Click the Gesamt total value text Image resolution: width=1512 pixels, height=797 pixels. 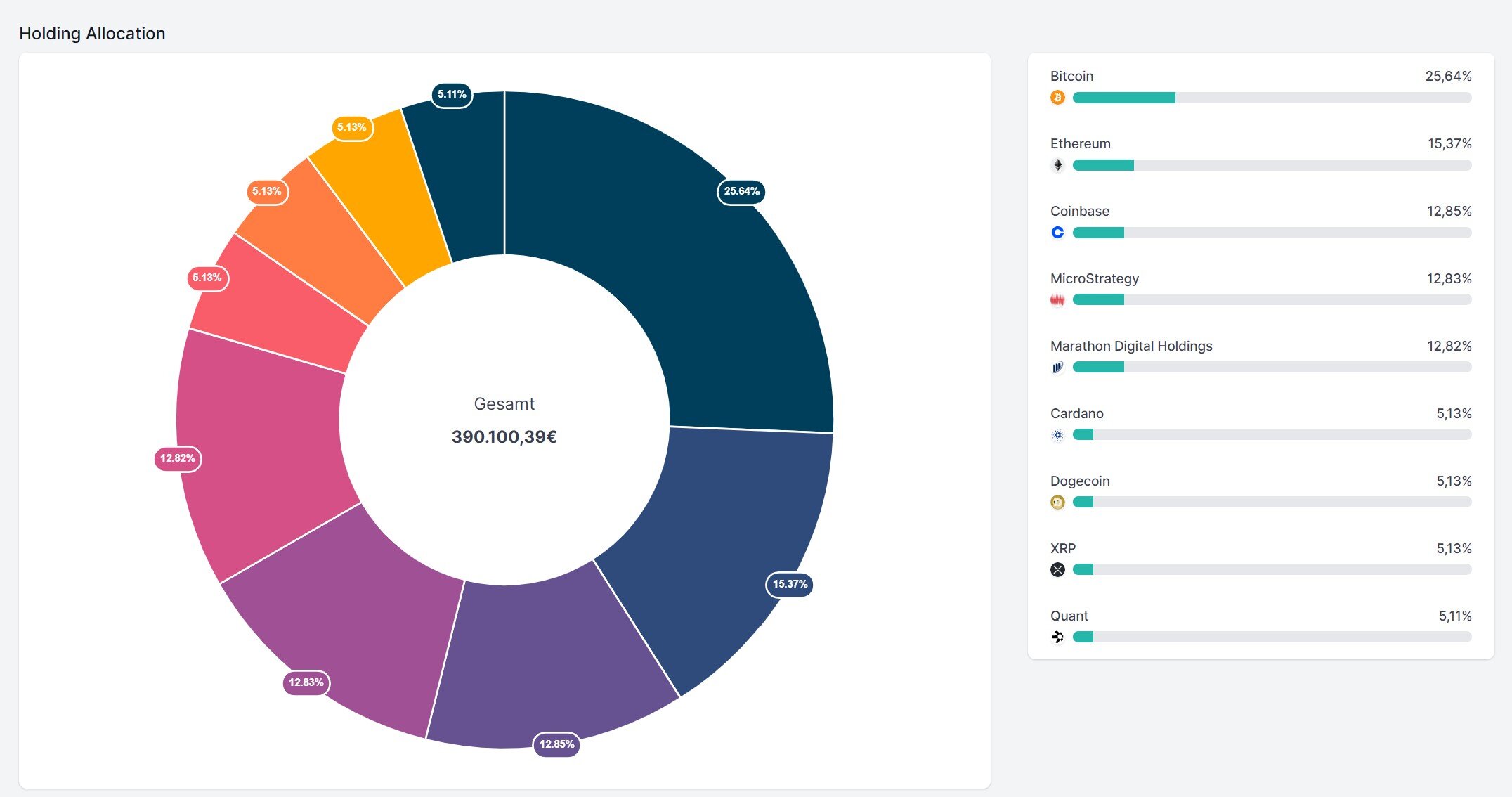[x=504, y=436]
